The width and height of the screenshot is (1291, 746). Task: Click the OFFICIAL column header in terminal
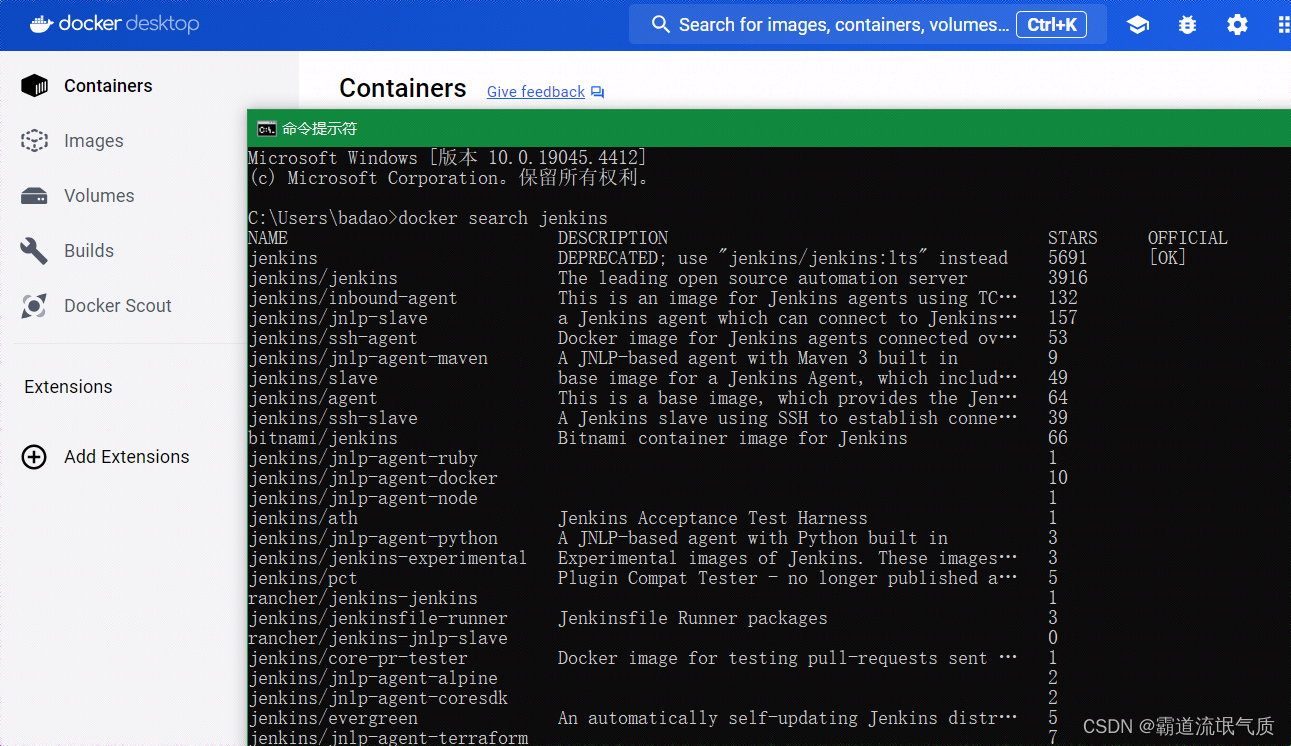pos(1188,238)
